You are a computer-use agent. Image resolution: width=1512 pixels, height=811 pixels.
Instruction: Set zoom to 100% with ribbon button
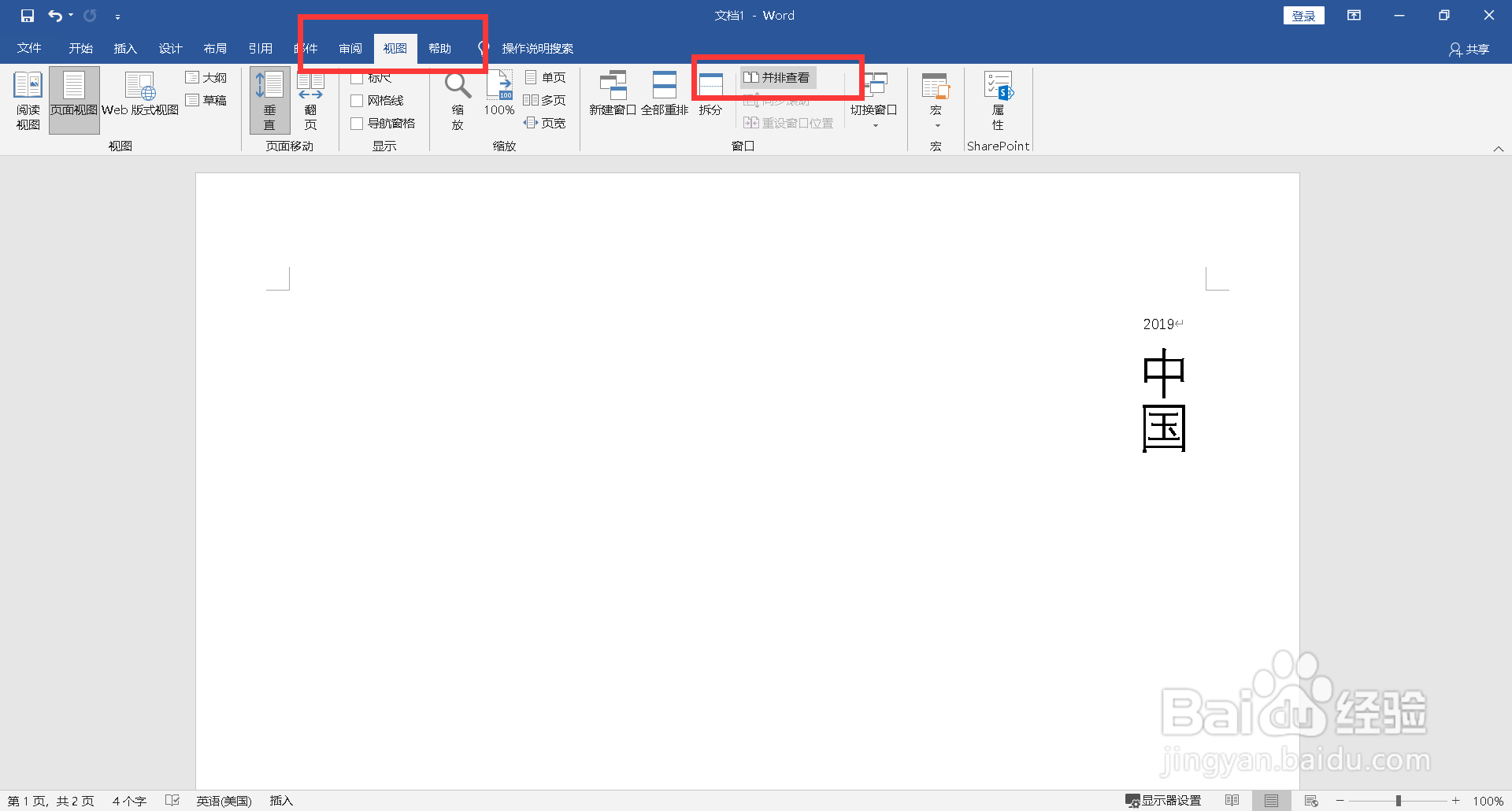pyautogui.click(x=499, y=94)
